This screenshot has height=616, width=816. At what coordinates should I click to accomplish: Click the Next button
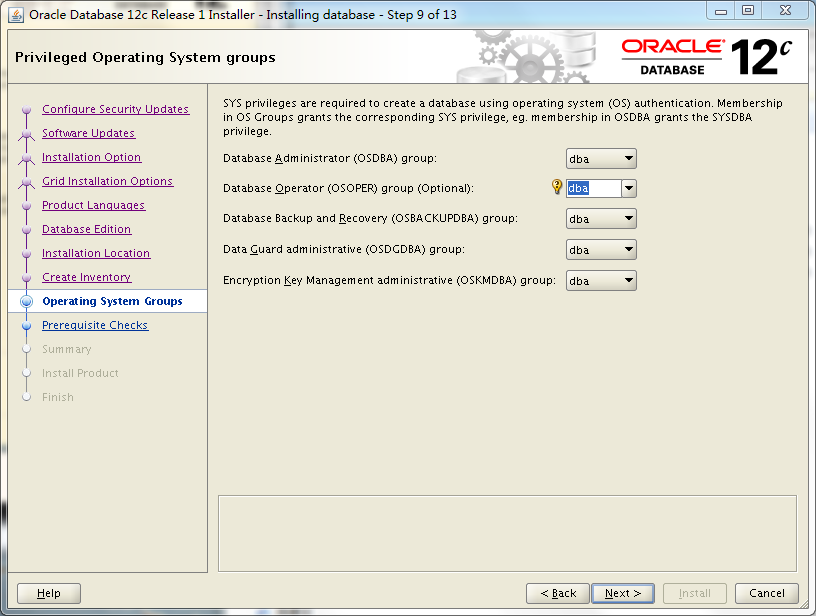[622, 592]
